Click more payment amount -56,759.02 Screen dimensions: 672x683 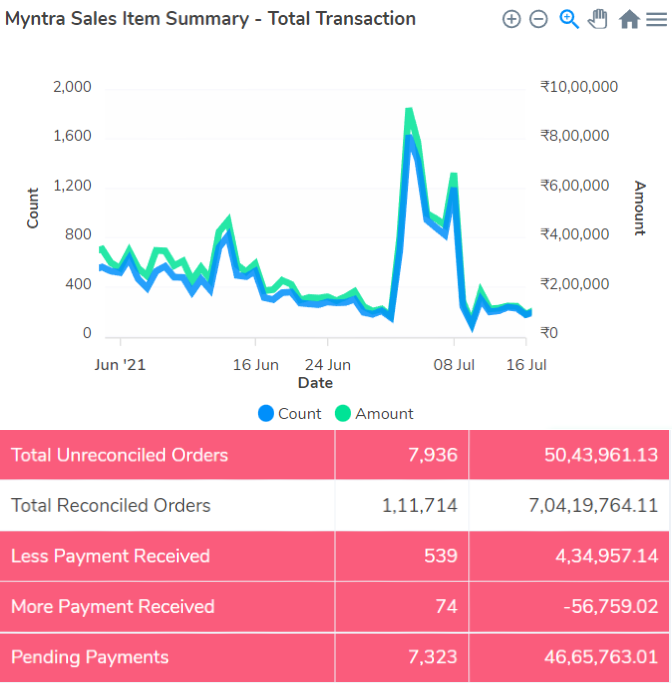click(611, 607)
